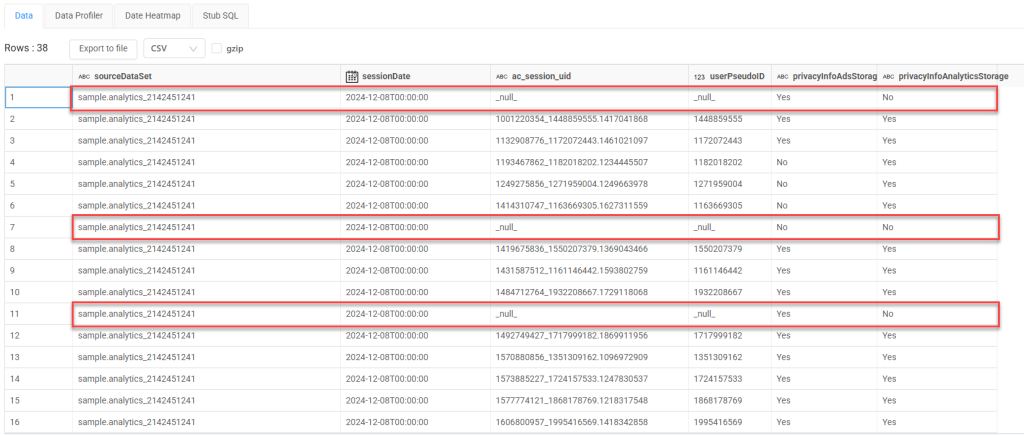Click the AdsStorage No cell in row 4
Image resolution: width=1024 pixels, height=435 pixels.
824,163
